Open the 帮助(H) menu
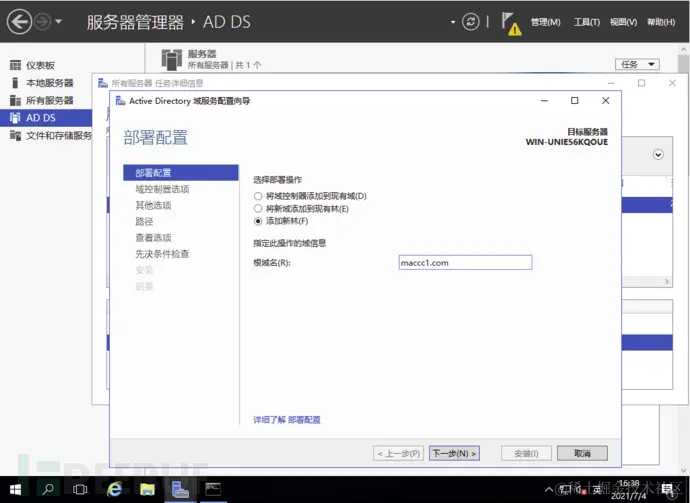The height and width of the screenshot is (503, 690). [x=661, y=22]
